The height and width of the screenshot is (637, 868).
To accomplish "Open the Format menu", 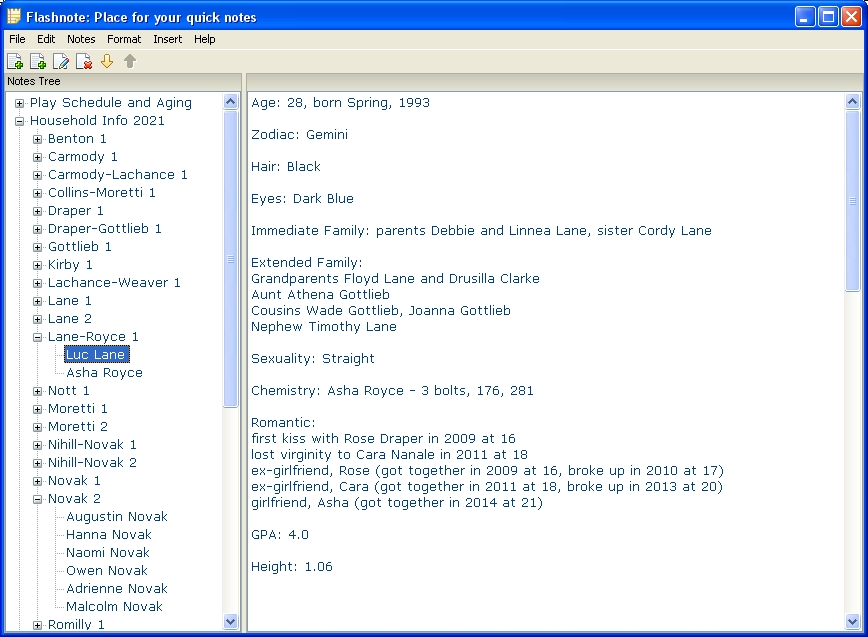I will click(x=124, y=39).
